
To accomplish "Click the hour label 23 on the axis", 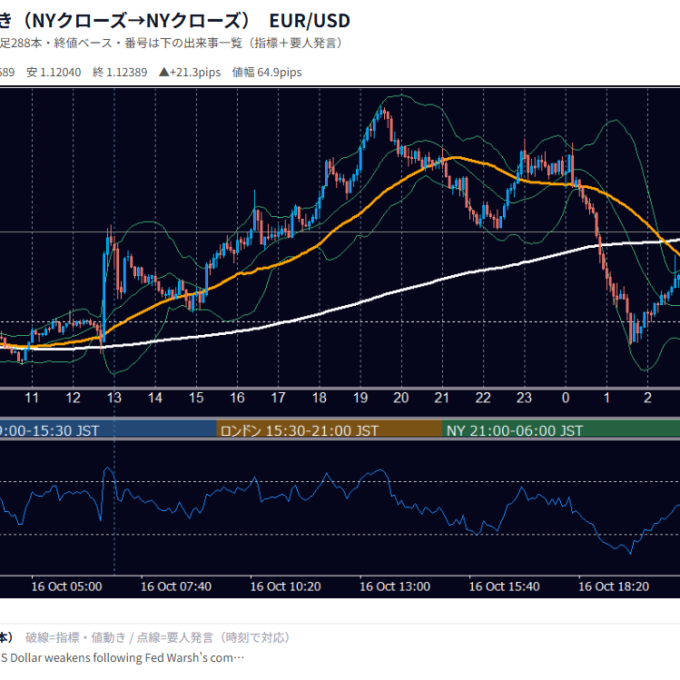I will click(x=524, y=398).
